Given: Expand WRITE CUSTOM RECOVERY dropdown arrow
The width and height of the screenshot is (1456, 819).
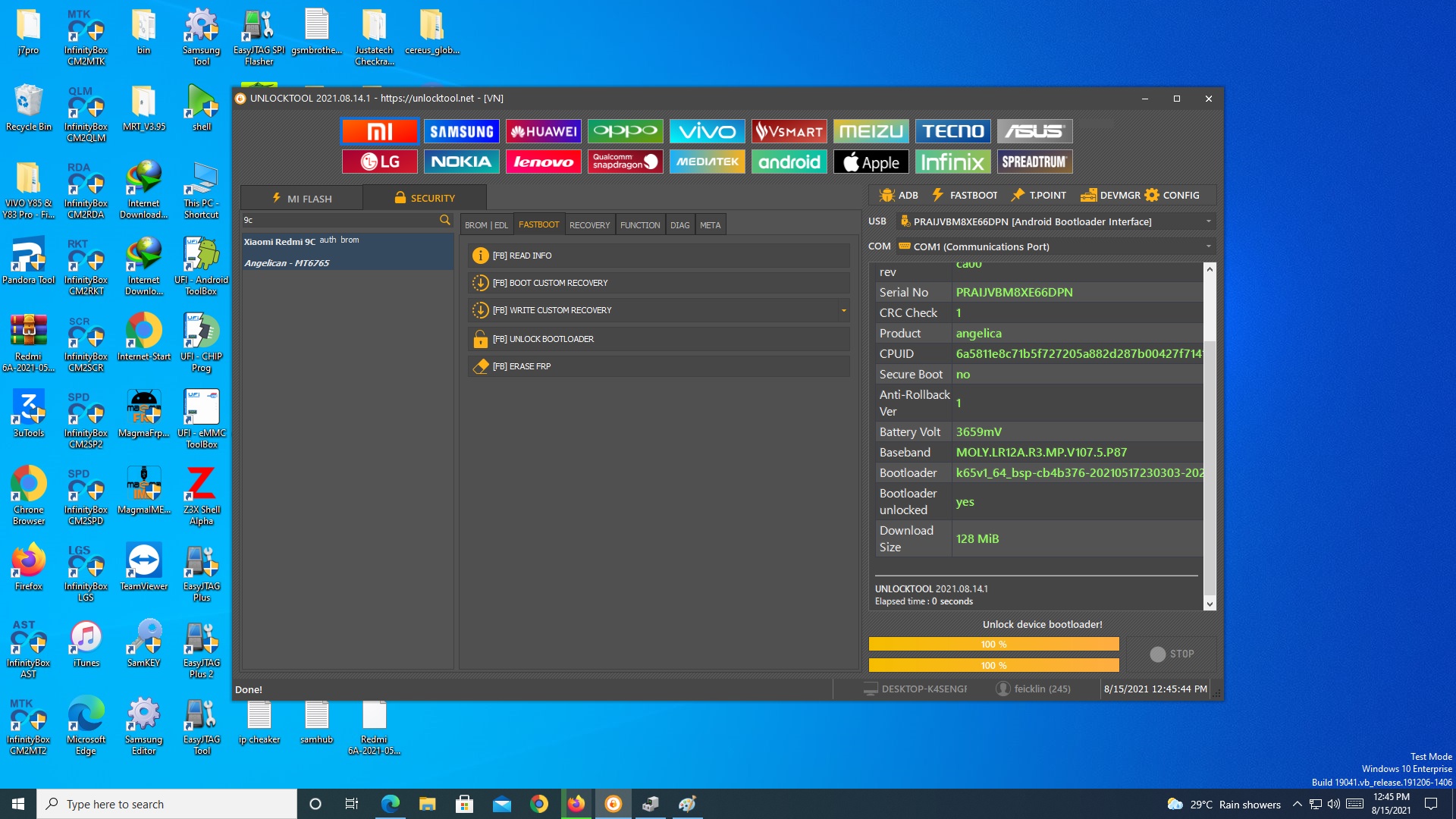Looking at the screenshot, I should tap(843, 310).
